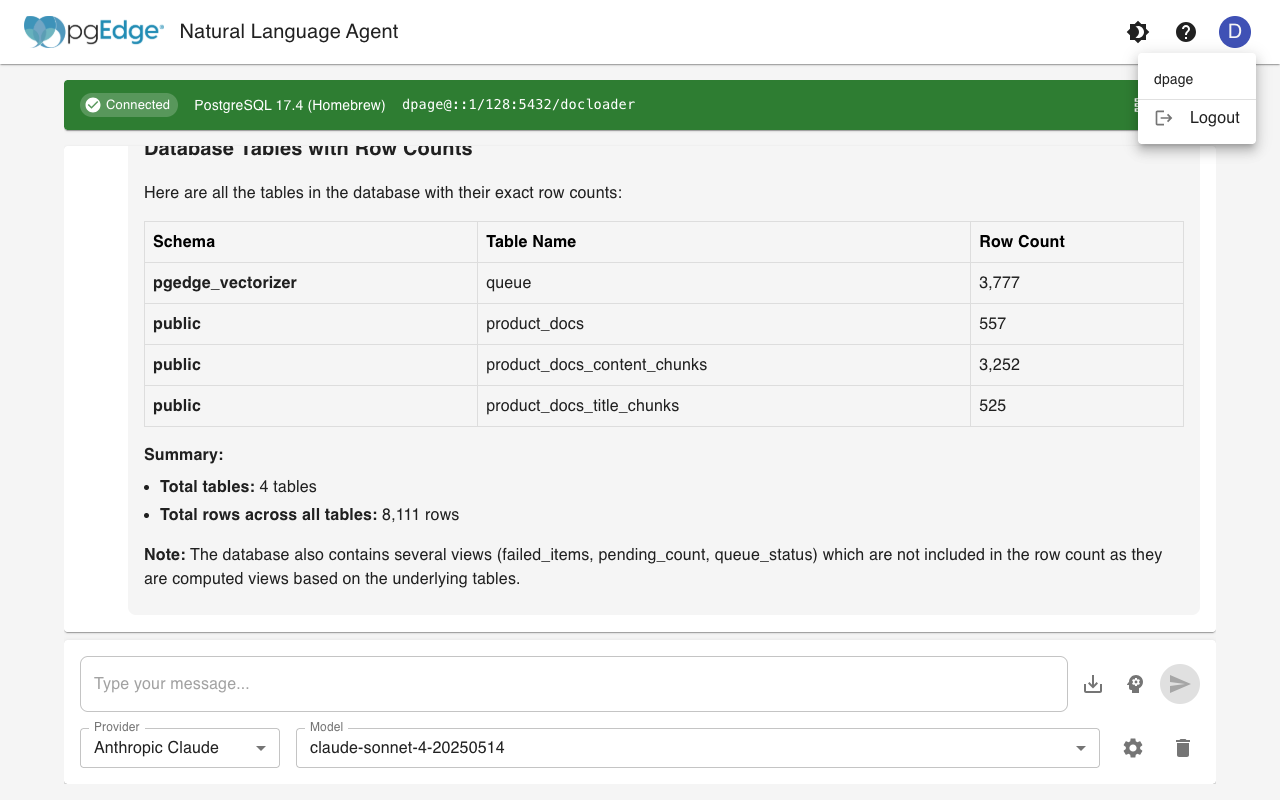Screen dimensions: 1280x800
Task: Click the pgEdge logo
Action: pos(94,32)
